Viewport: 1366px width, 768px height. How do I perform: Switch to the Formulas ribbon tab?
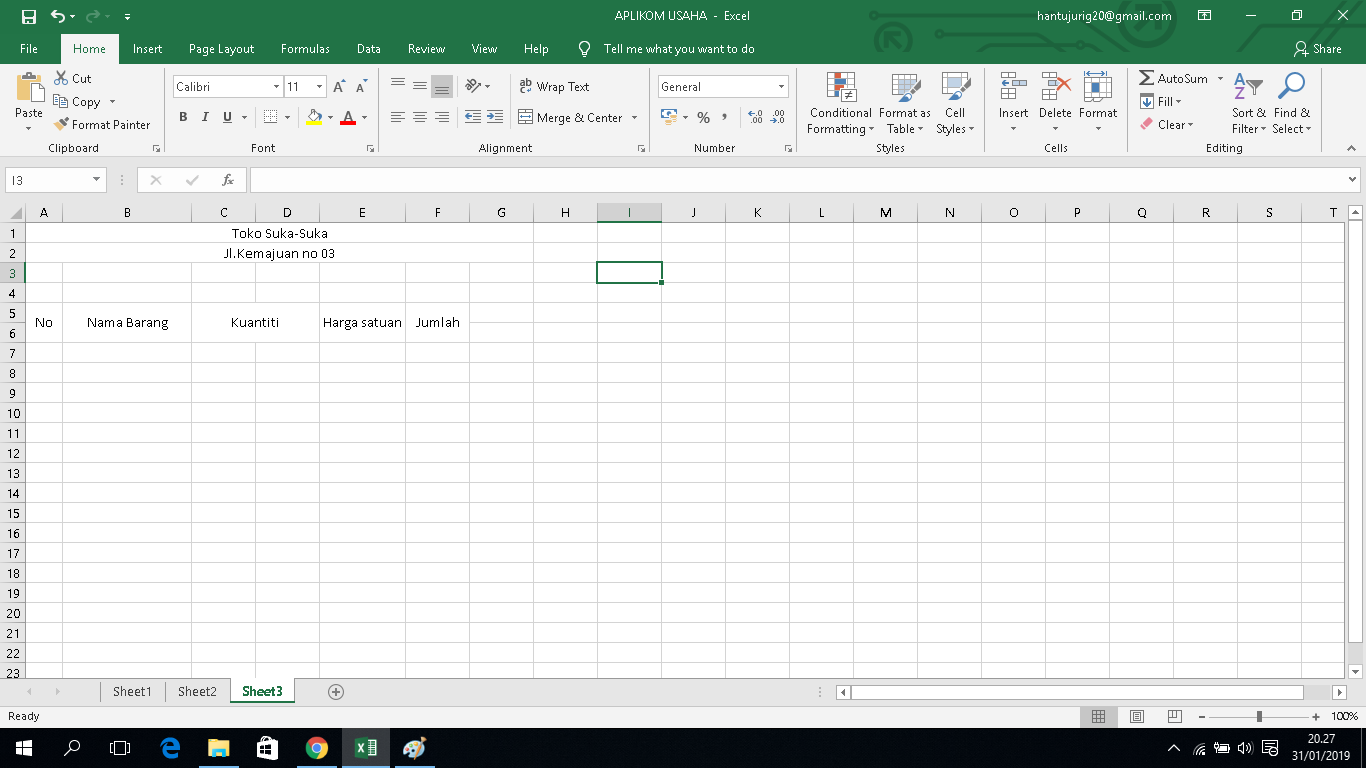coord(305,48)
